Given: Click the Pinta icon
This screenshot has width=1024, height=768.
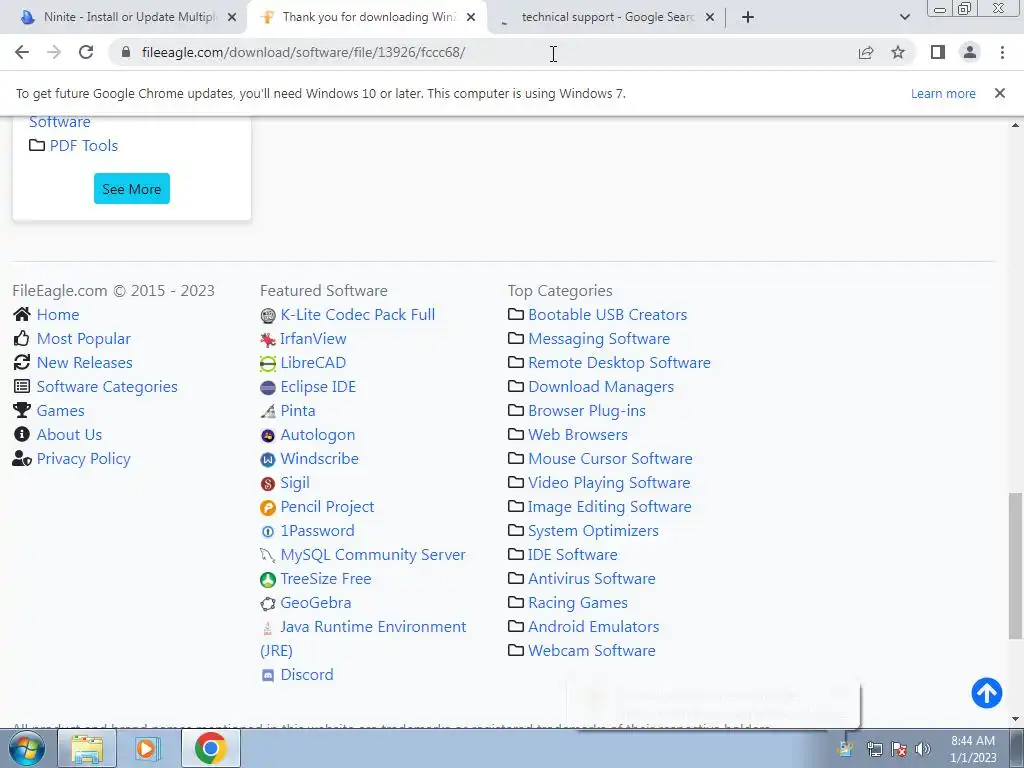Looking at the screenshot, I should (x=268, y=411).
